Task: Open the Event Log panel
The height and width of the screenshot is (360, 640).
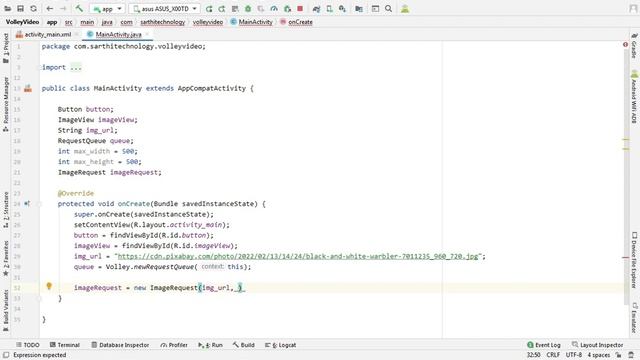Action: [x=544, y=345]
